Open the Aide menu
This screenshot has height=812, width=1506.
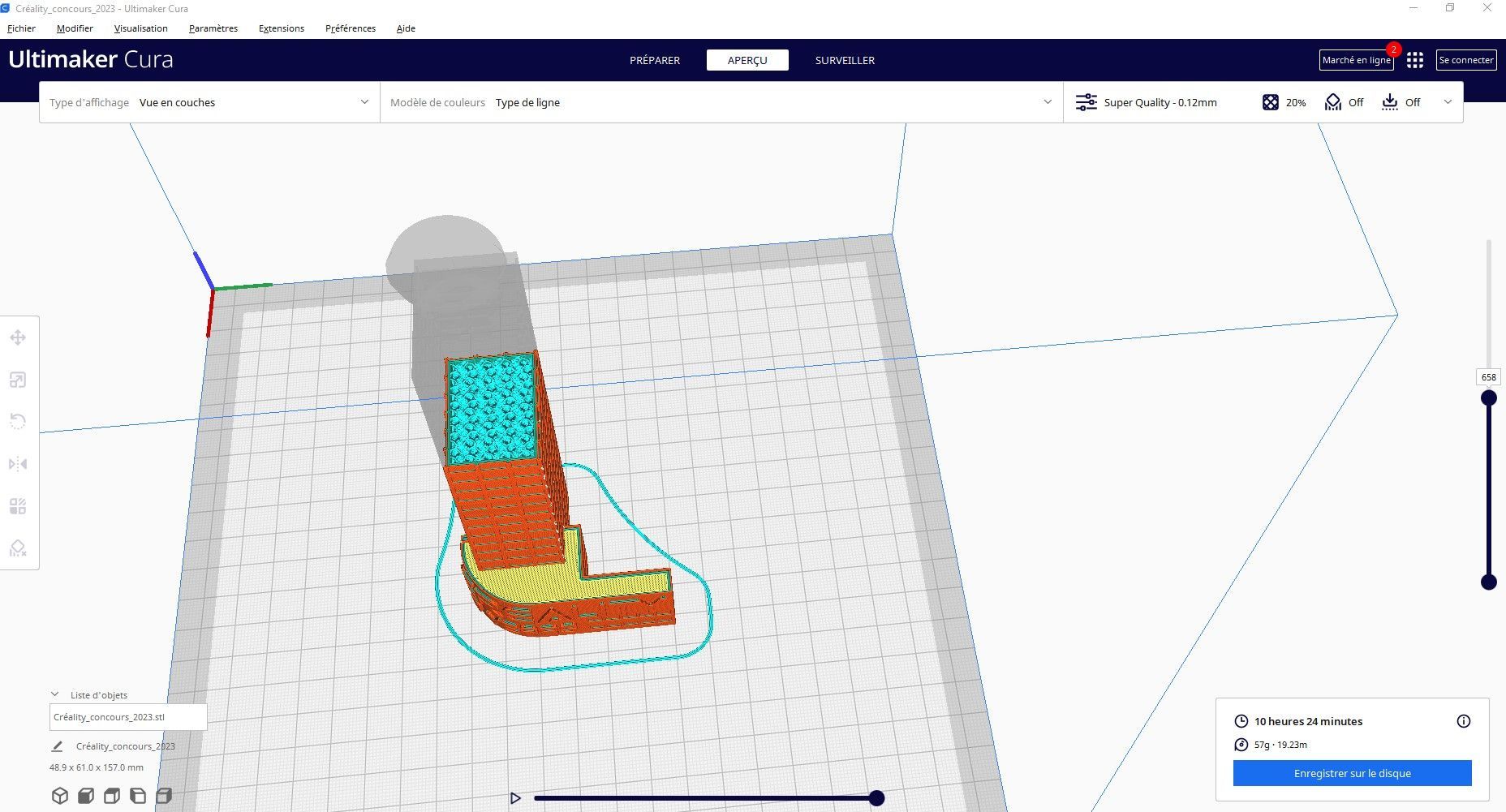point(406,28)
